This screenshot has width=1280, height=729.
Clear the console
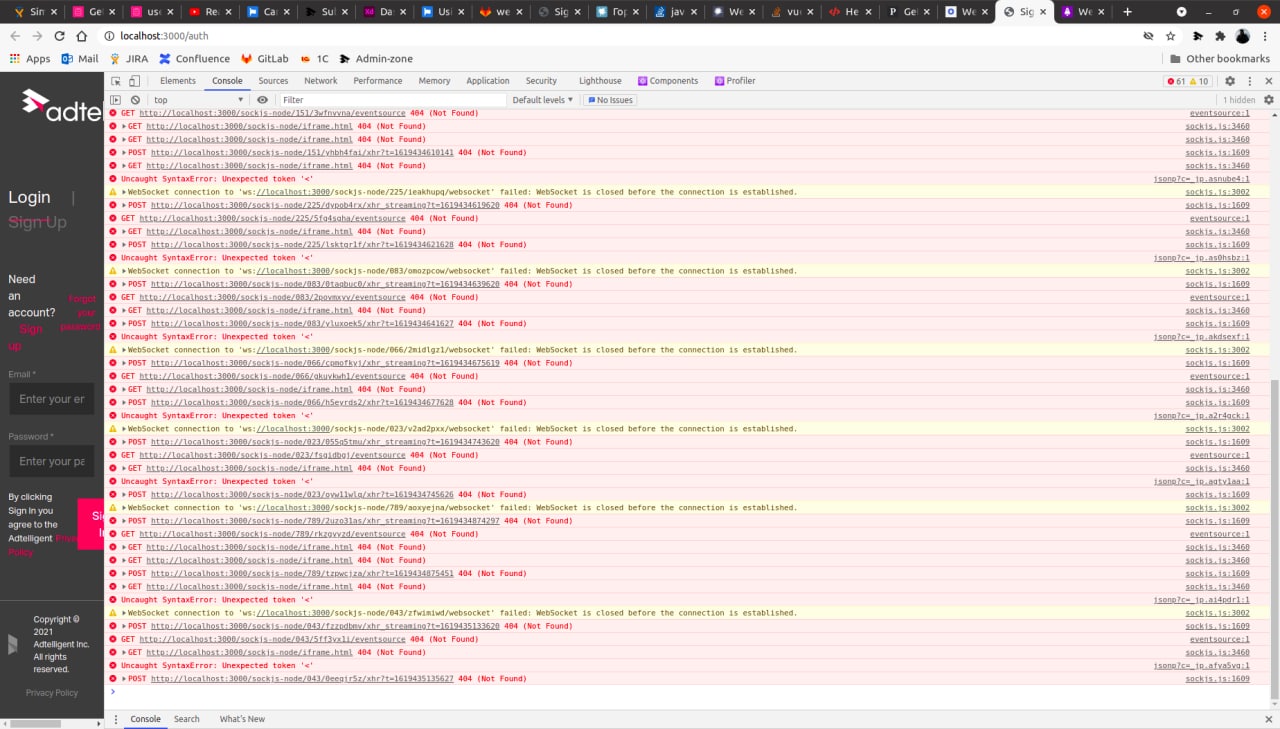135,100
